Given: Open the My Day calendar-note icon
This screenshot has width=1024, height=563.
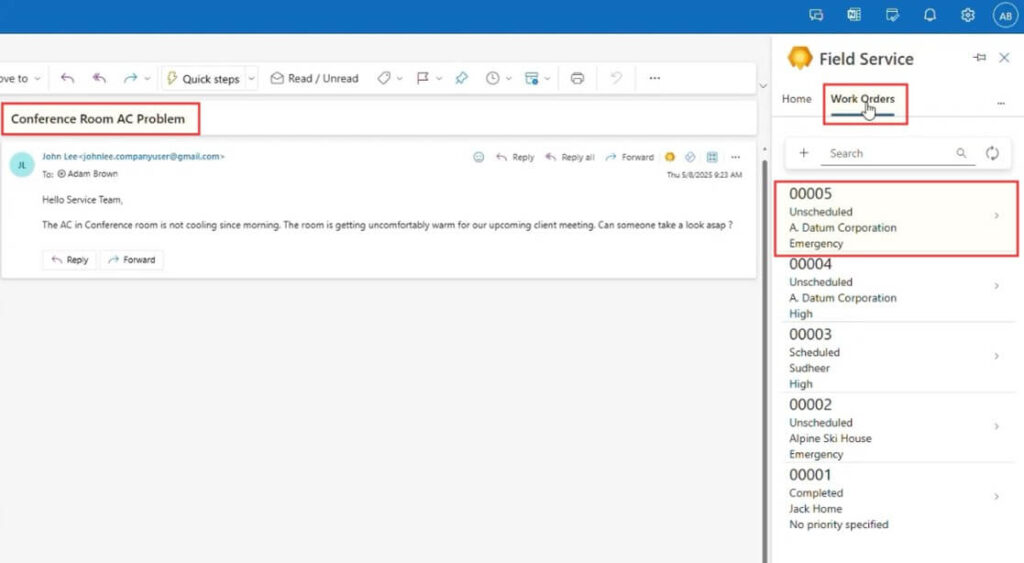Looking at the screenshot, I should (x=892, y=15).
